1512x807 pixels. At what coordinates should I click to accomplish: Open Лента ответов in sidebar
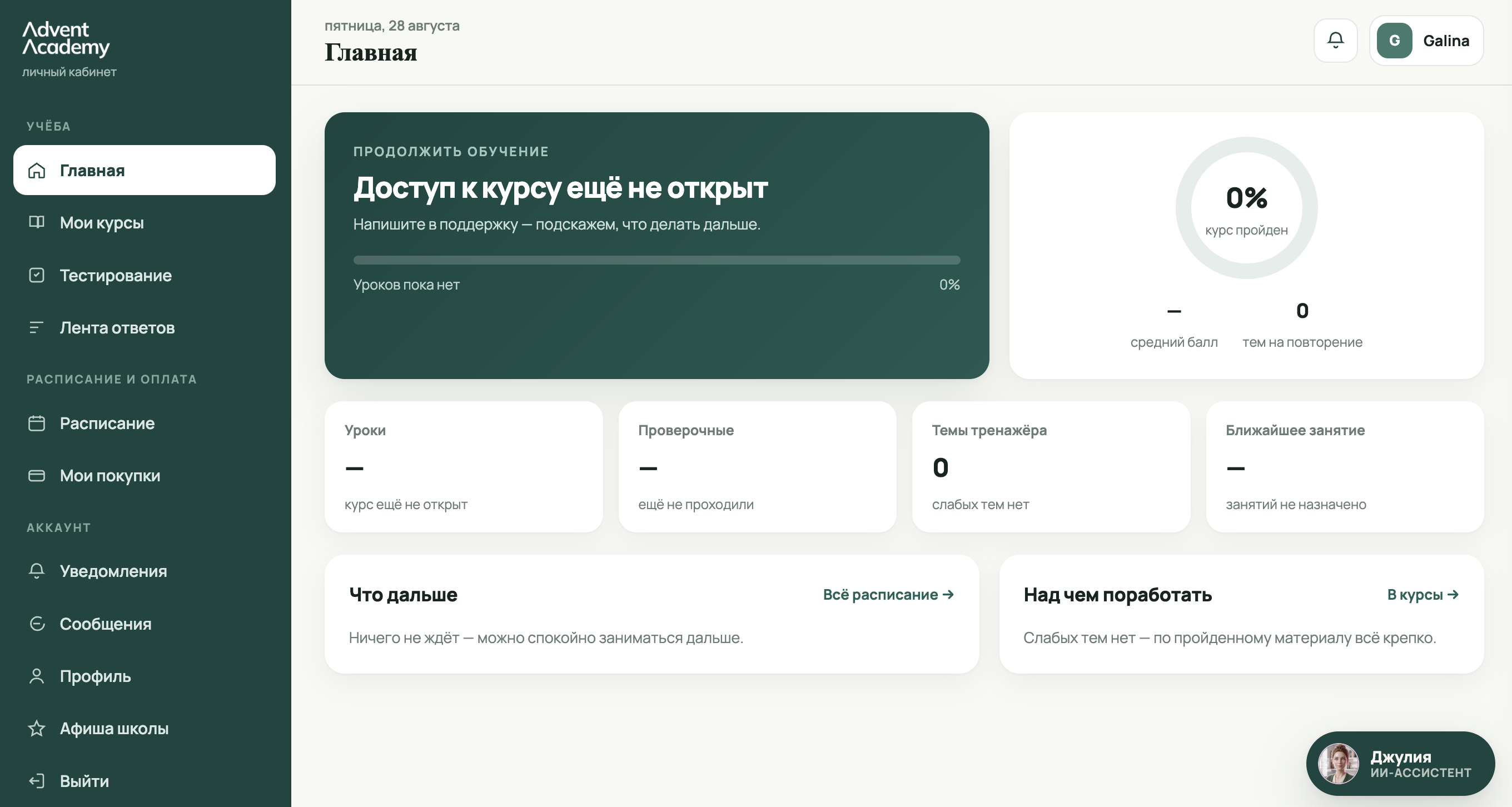click(x=145, y=327)
